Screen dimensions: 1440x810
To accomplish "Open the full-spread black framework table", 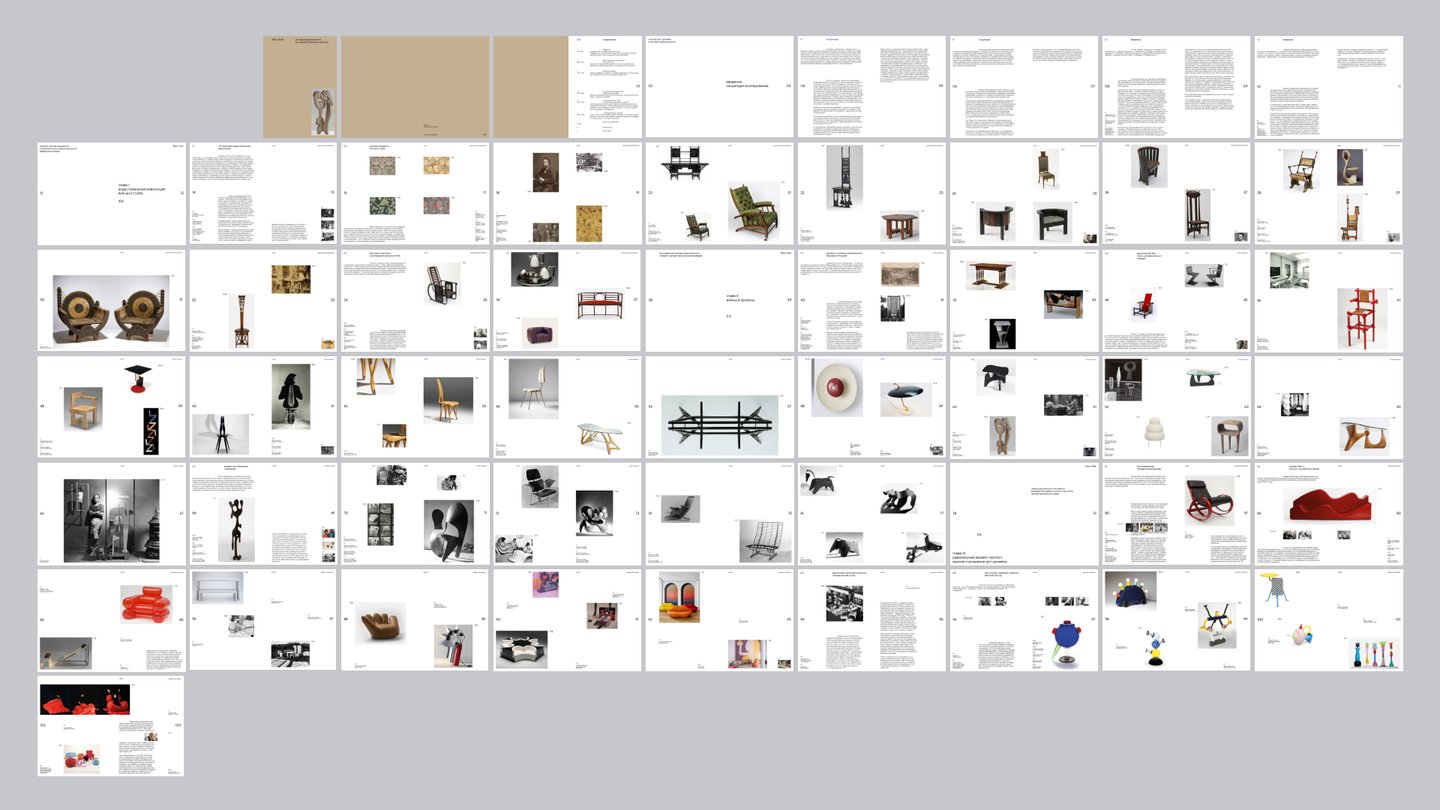I will click(719, 407).
